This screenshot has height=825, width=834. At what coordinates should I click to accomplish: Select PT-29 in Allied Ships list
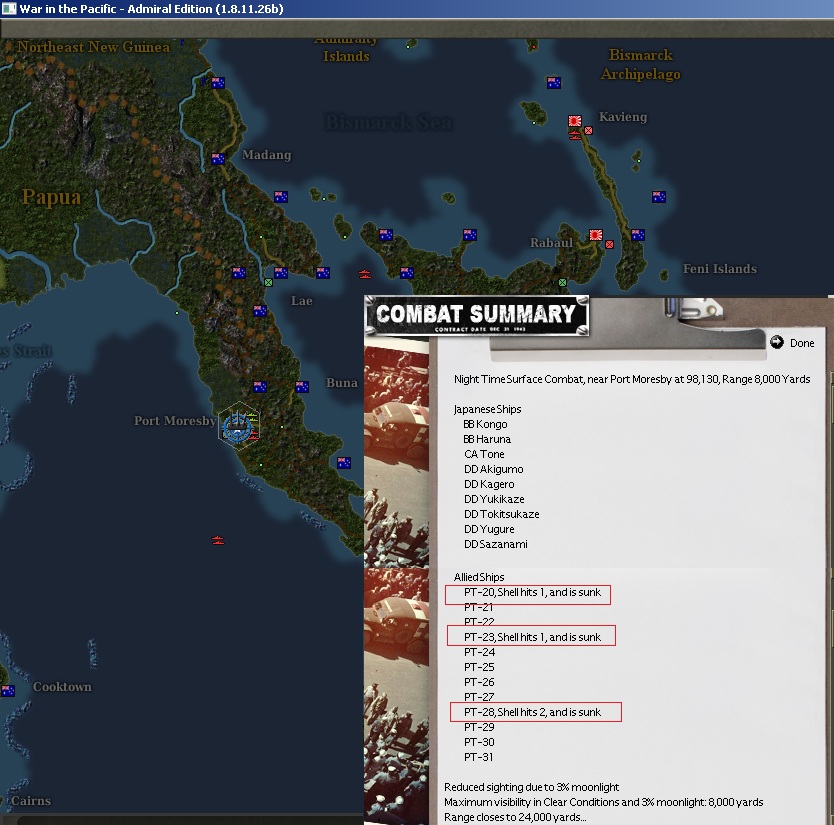pyautogui.click(x=479, y=727)
